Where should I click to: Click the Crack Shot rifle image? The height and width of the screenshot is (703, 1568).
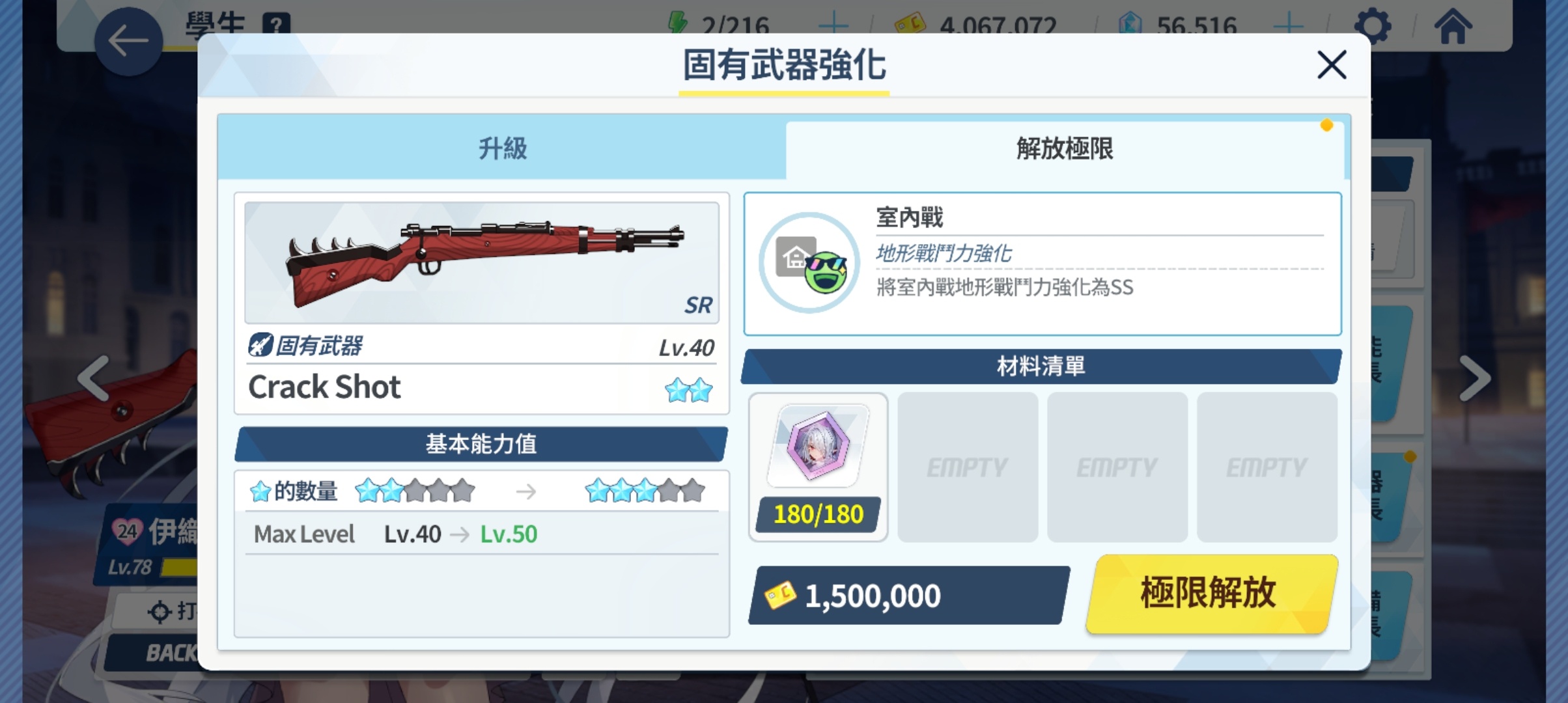tap(482, 263)
